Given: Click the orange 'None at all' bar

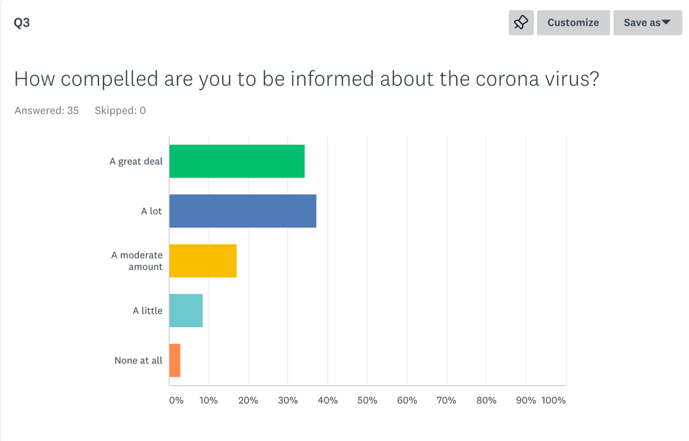Looking at the screenshot, I should (175, 360).
